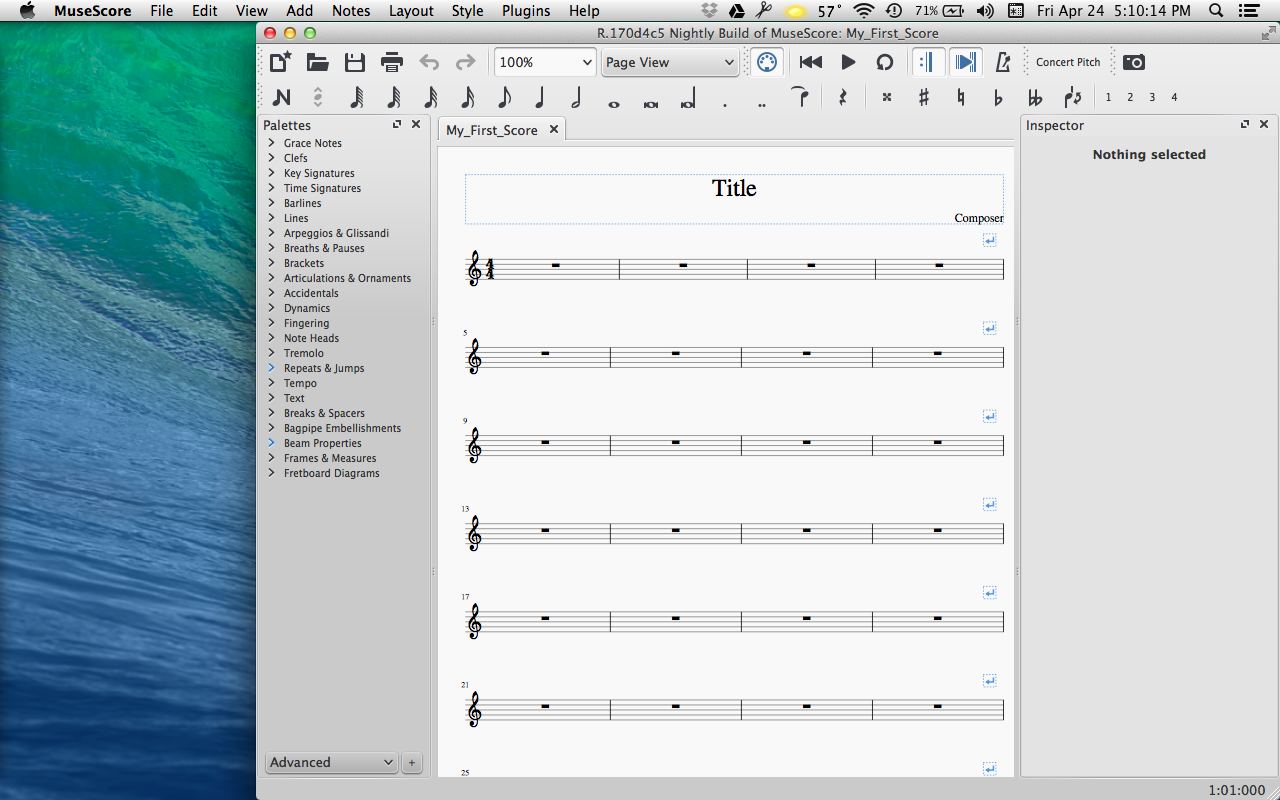Open the Notes menu
The height and width of the screenshot is (800, 1280).
(351, 11)
